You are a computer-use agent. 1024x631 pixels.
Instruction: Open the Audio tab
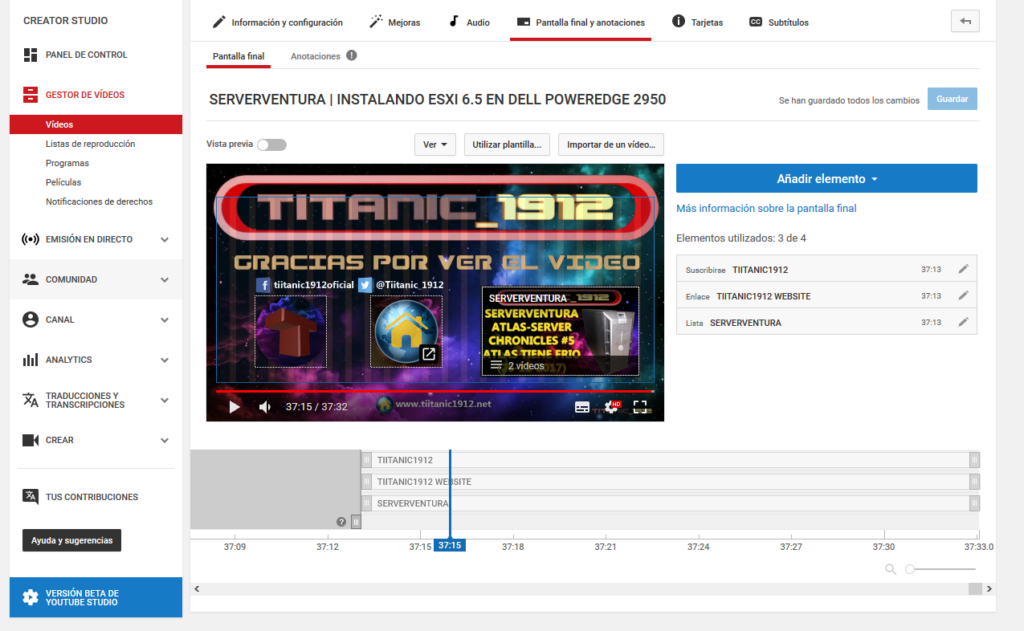tap(469, 22)
